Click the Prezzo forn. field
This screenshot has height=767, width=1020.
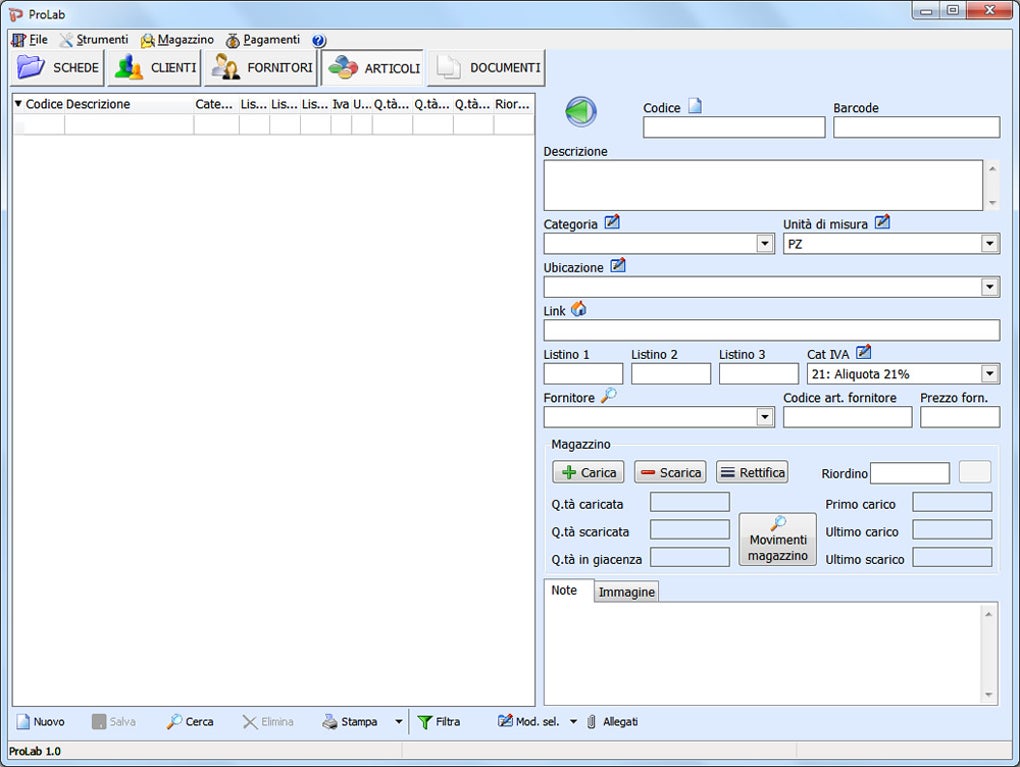pos(960,417)
